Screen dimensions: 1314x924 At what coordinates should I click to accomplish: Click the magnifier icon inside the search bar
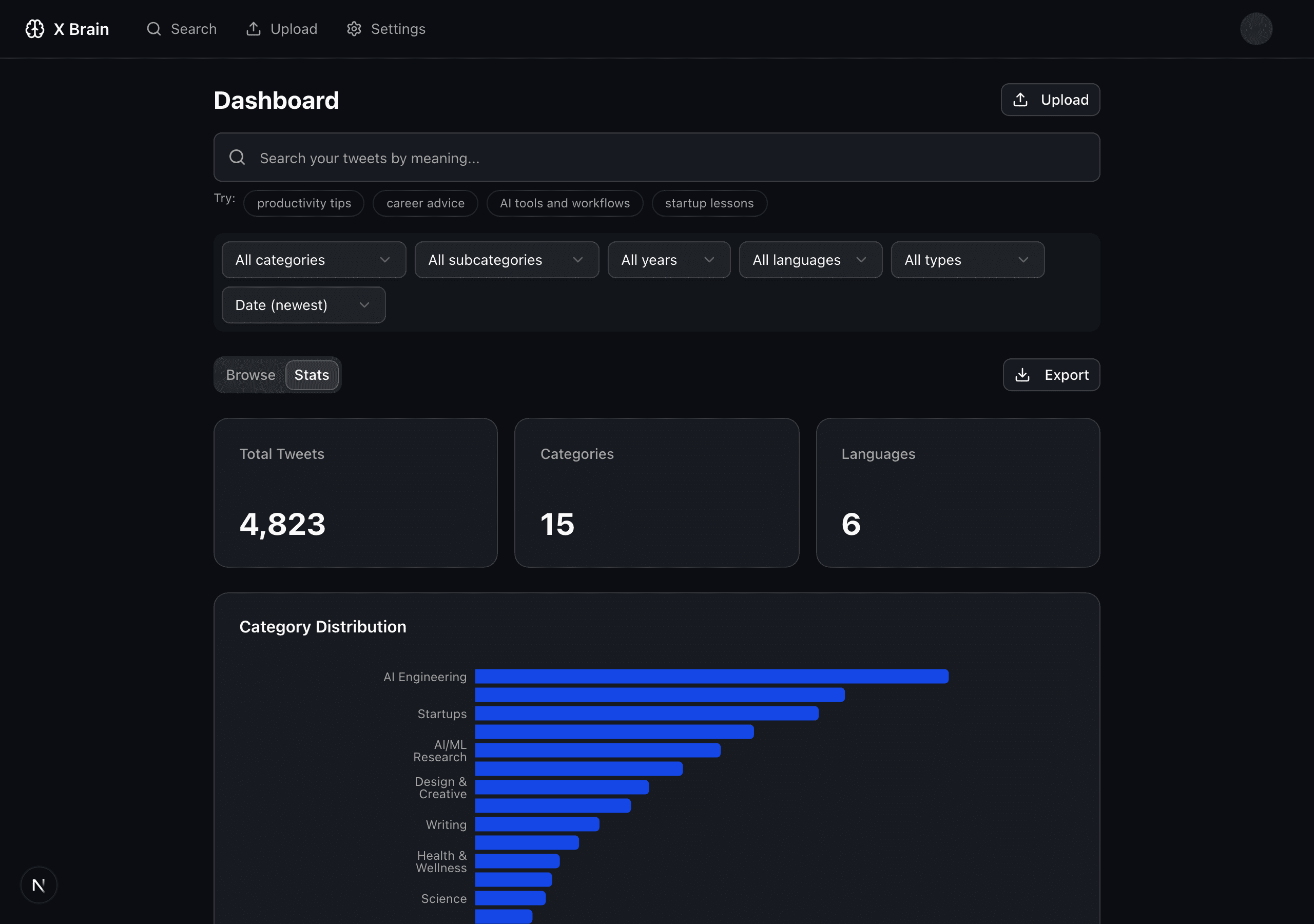(x=237, y=157)
